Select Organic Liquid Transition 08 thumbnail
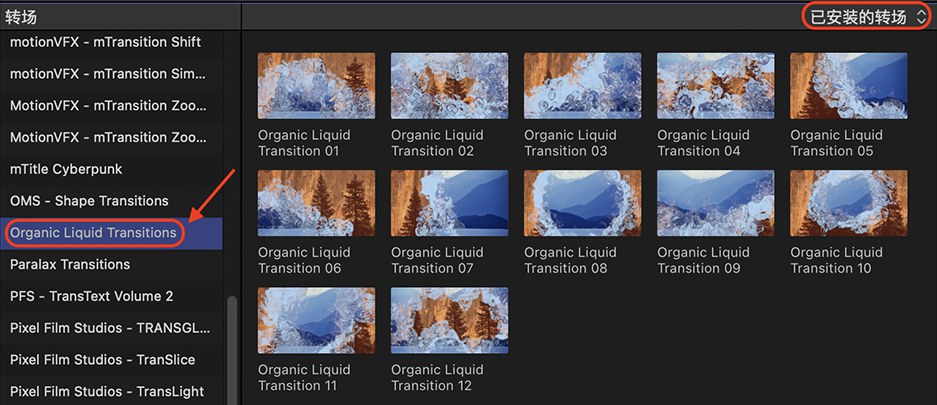Image resolution: width=937 pixels, height=405 pixels. (583, 203)
